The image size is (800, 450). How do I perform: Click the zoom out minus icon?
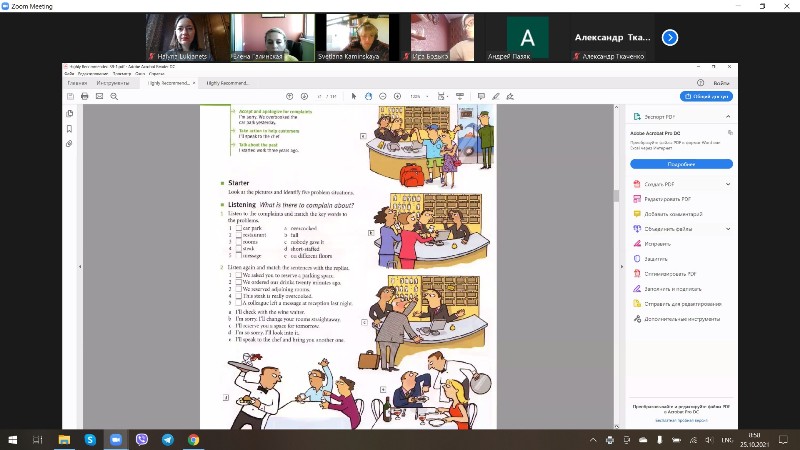[x=383, y=96]
